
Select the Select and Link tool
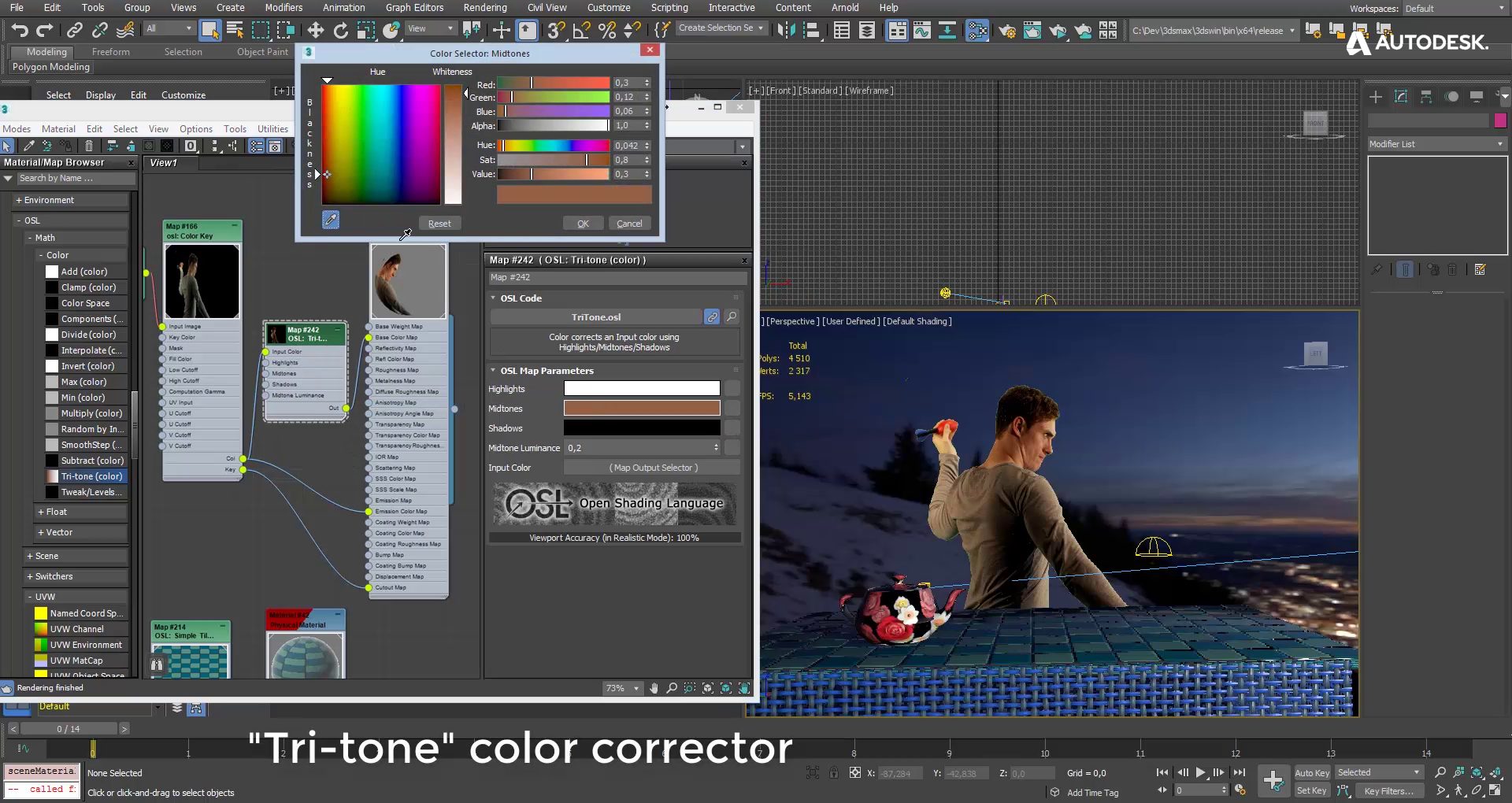[x=75, y=31]
